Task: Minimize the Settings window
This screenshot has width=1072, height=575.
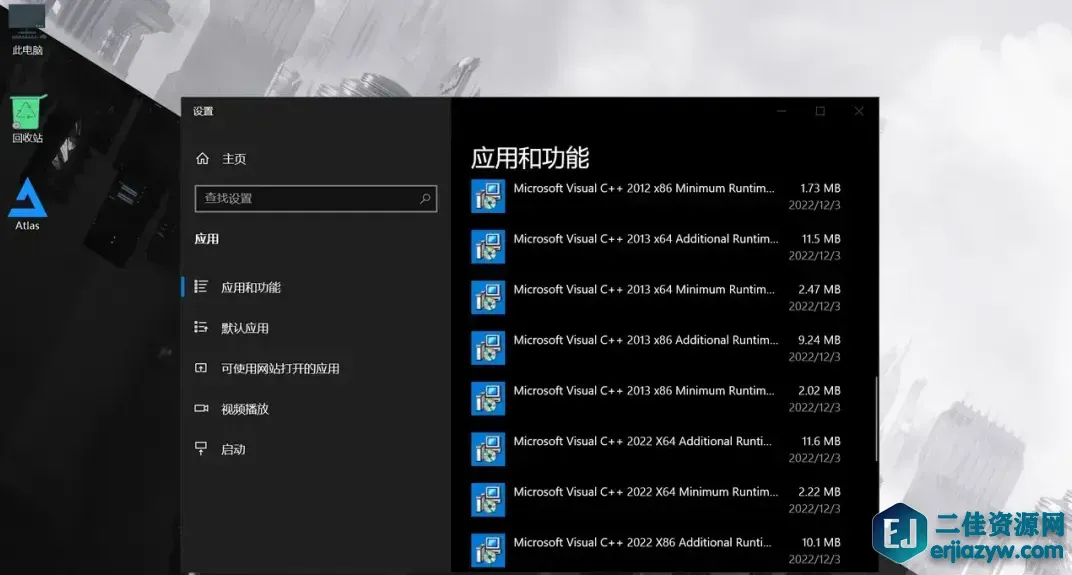Action: [781, 111]
